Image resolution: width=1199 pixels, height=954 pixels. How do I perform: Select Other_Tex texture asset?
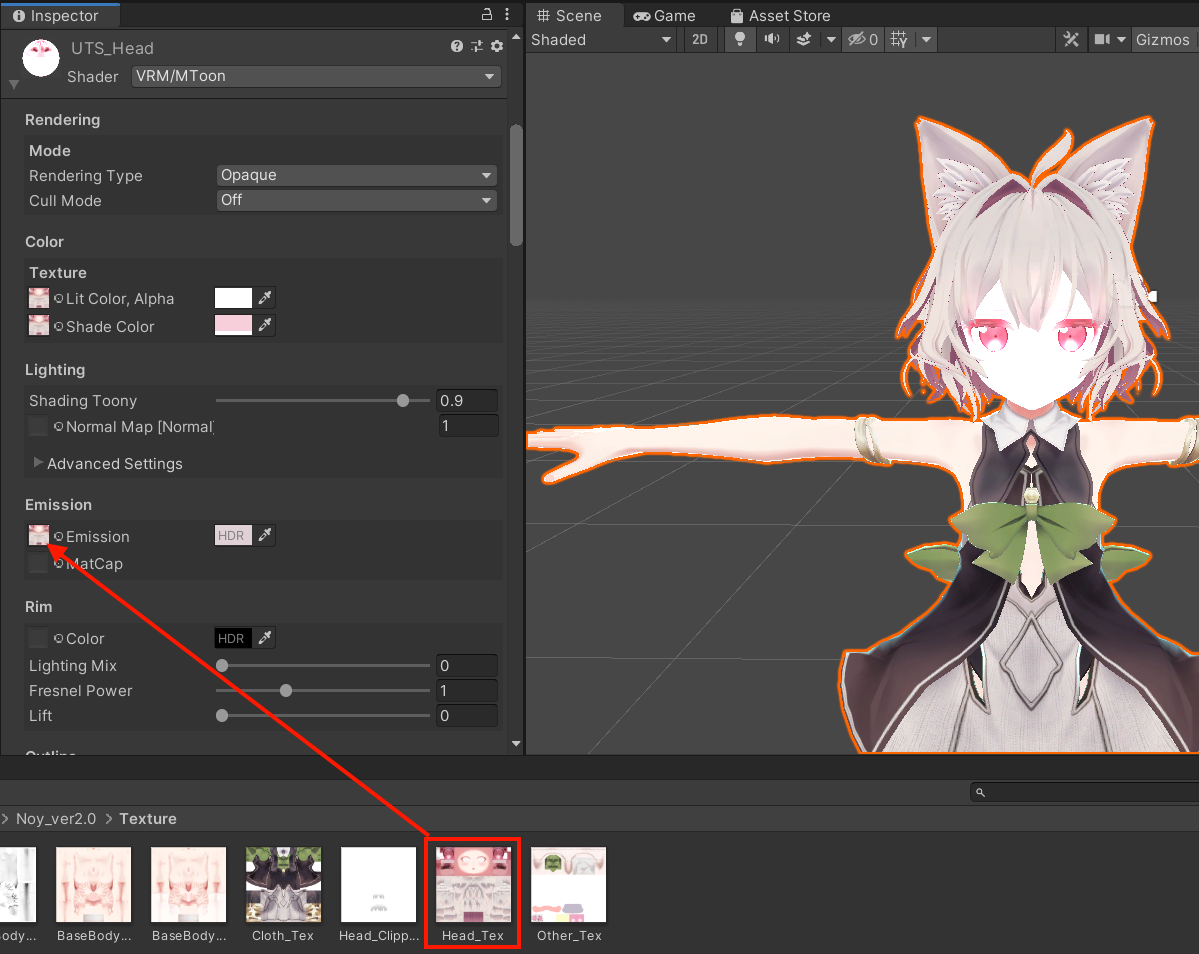click(x=568, y=893)
